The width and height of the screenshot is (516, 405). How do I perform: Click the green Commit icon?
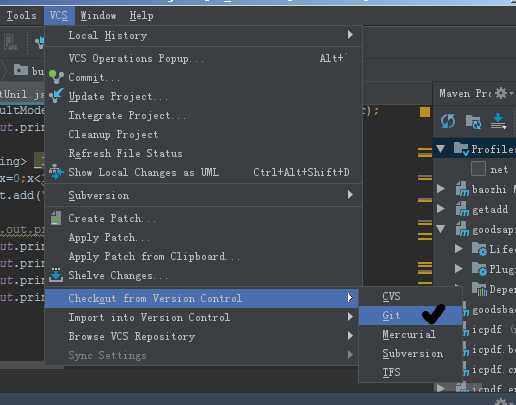[x=56, y=77]
